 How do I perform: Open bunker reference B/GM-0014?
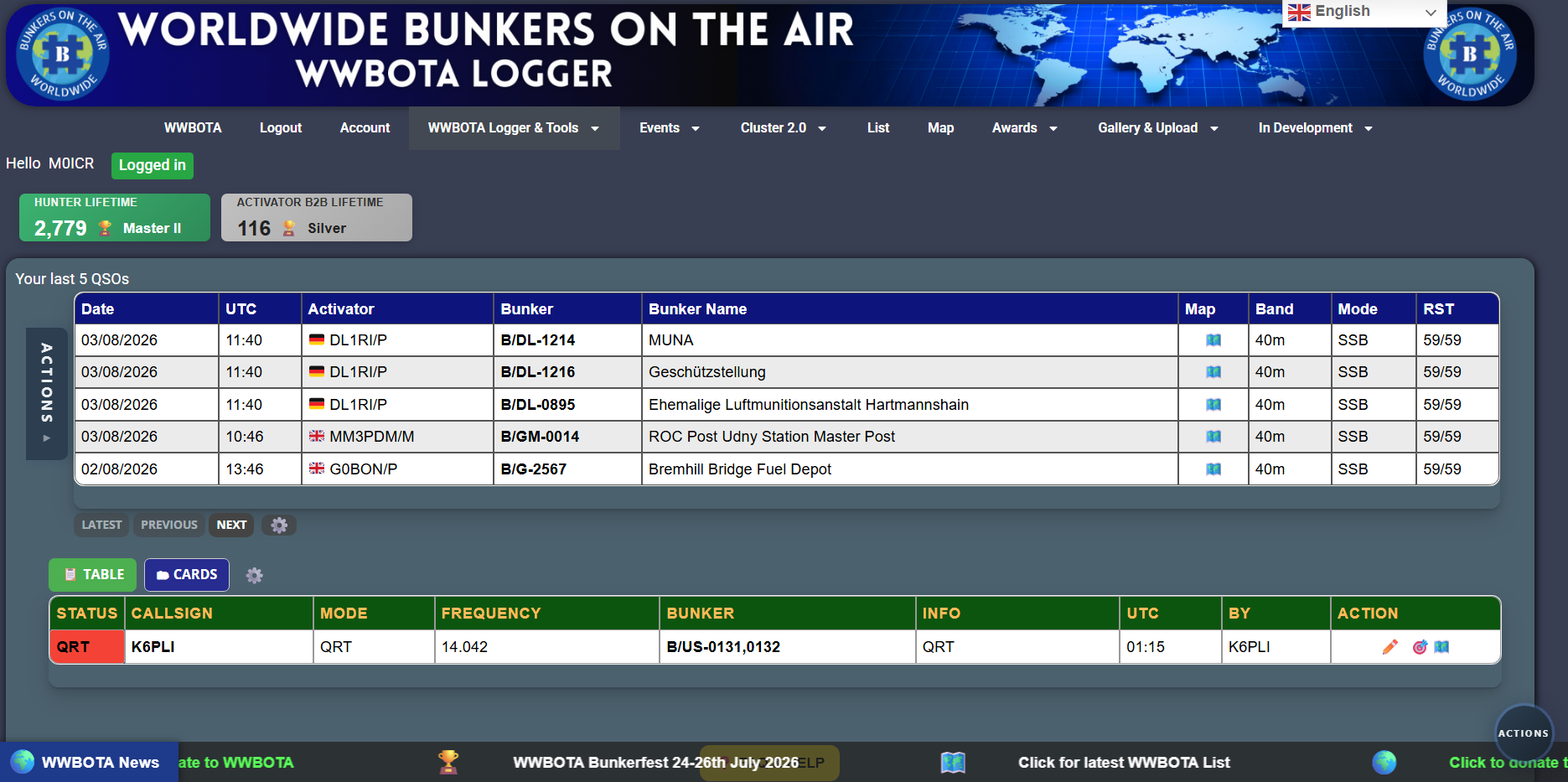point(540,437)
